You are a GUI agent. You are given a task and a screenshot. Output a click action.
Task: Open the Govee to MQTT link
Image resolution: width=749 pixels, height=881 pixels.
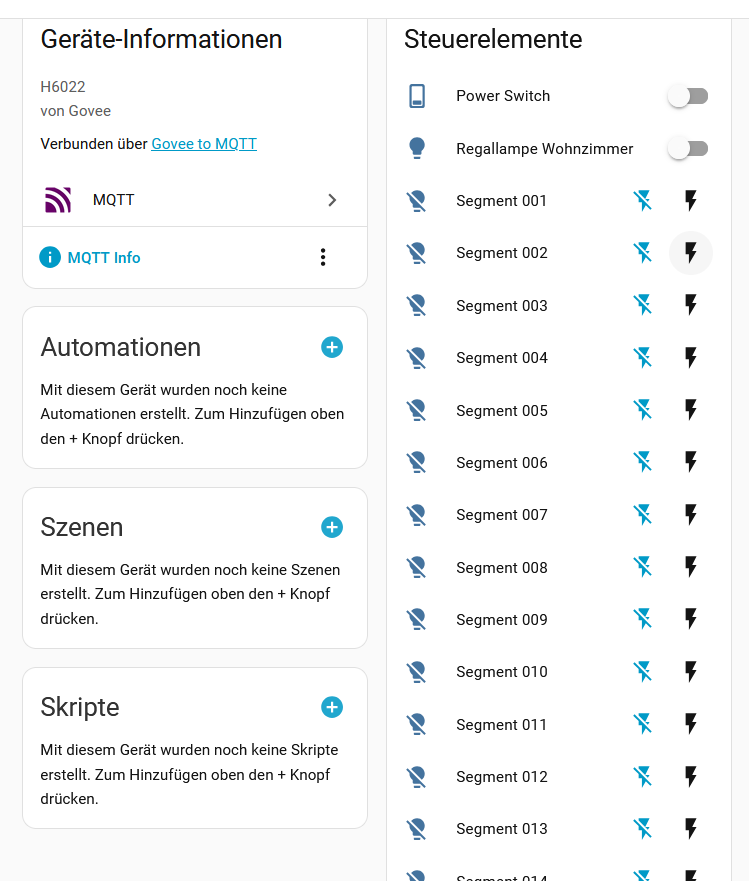(204, 144)
